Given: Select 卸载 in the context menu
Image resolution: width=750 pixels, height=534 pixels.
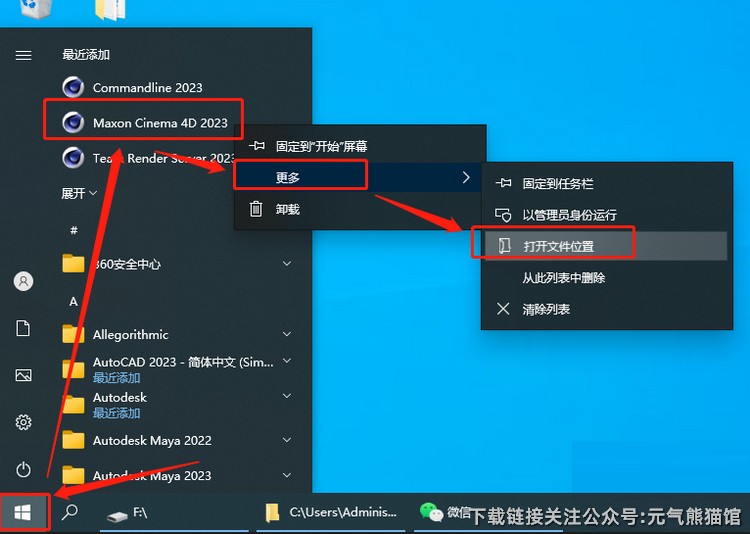Looking at the screenshot, I should pyautogui.click(x=288, y=209).
